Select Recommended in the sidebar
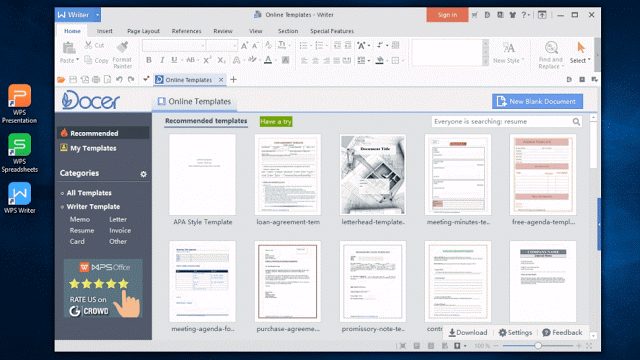 (x=103, y=133)
